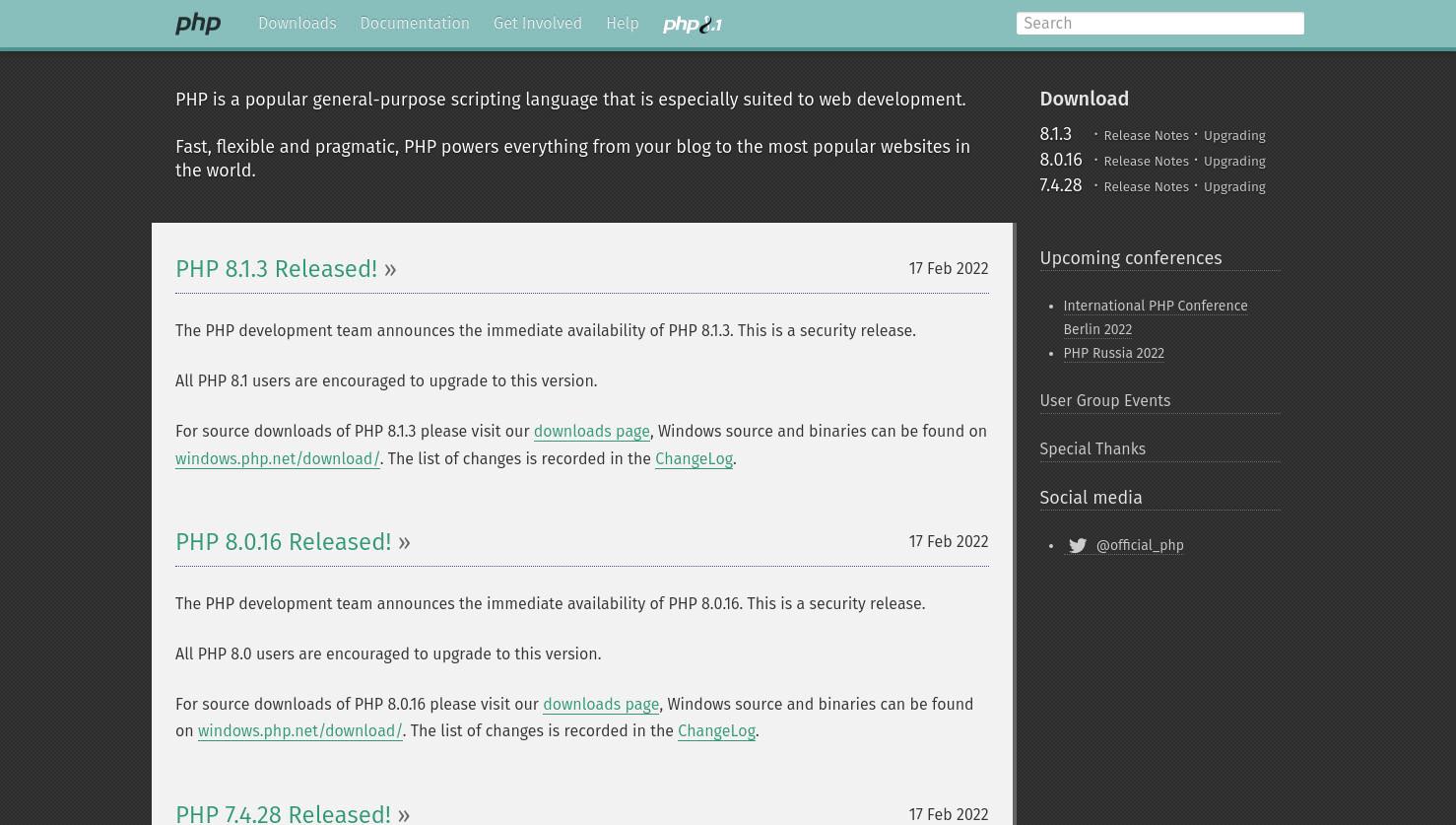Open International PHP Conference Berlin 2022
The height and width of the screenshot is (825, 1456).
point(1155,317)
